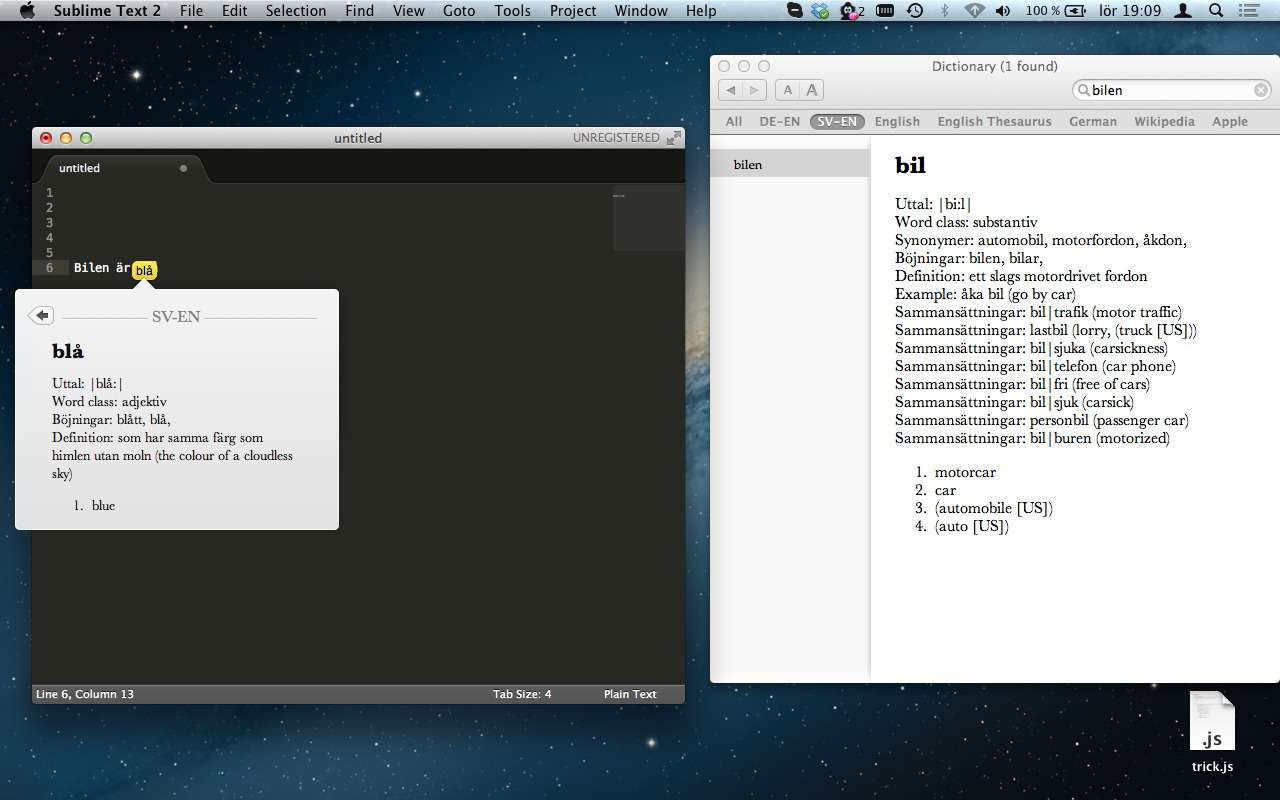1280x800 pixels.
Task: Open the Wi-Fi status menu
Action: point(975,10)
